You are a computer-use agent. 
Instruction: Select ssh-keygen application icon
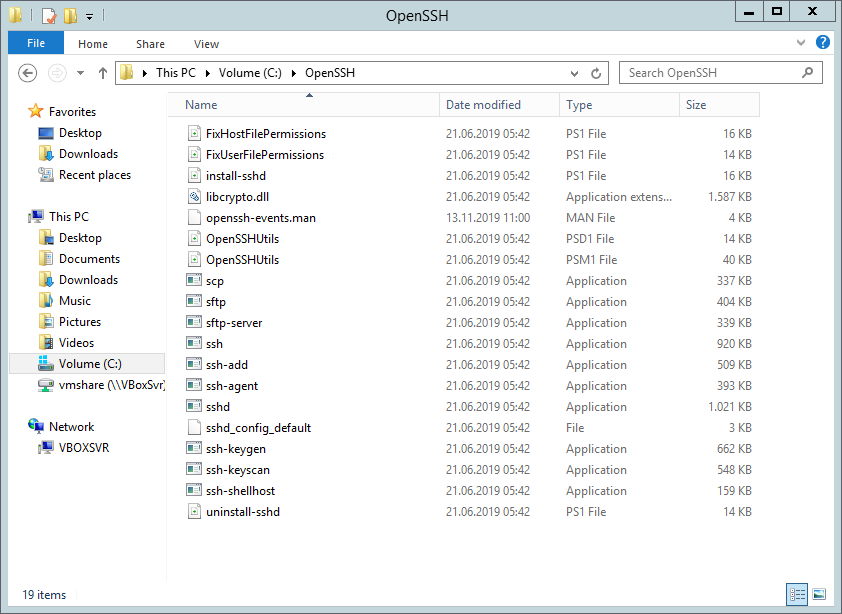click(194, 447)
